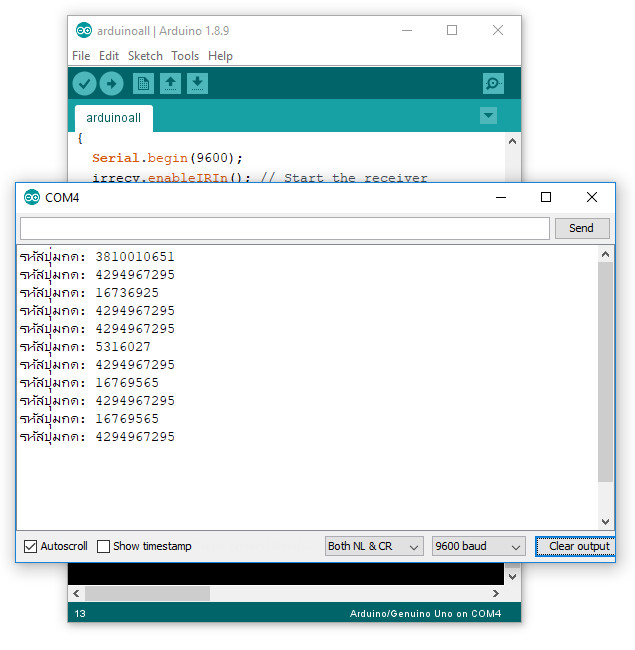The width and height of the screenshot is (635, 650).
Task: Click the Arduino logo in COM4 title bar
Action: pos(32,198)
